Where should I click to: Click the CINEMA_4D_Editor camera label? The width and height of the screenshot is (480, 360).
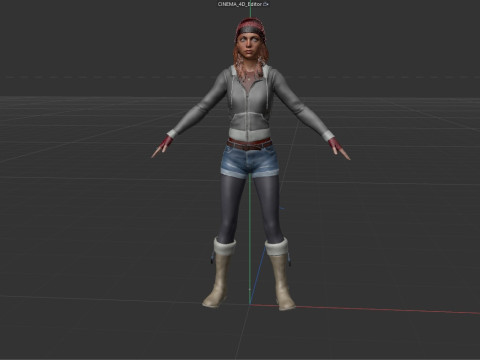(240, 4)
